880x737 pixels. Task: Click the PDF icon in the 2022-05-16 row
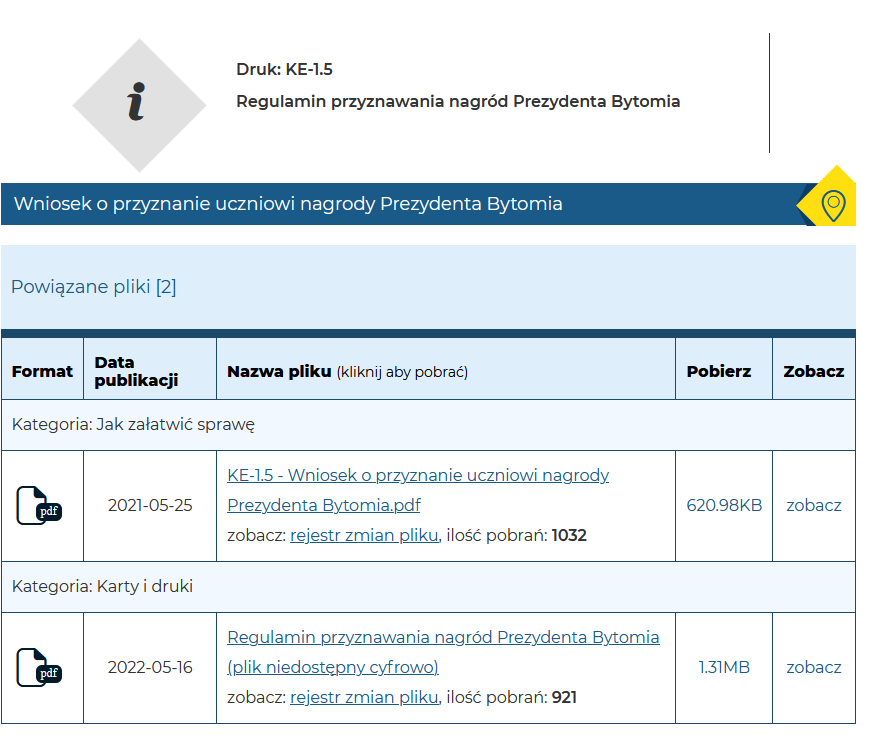pos(39,668)
